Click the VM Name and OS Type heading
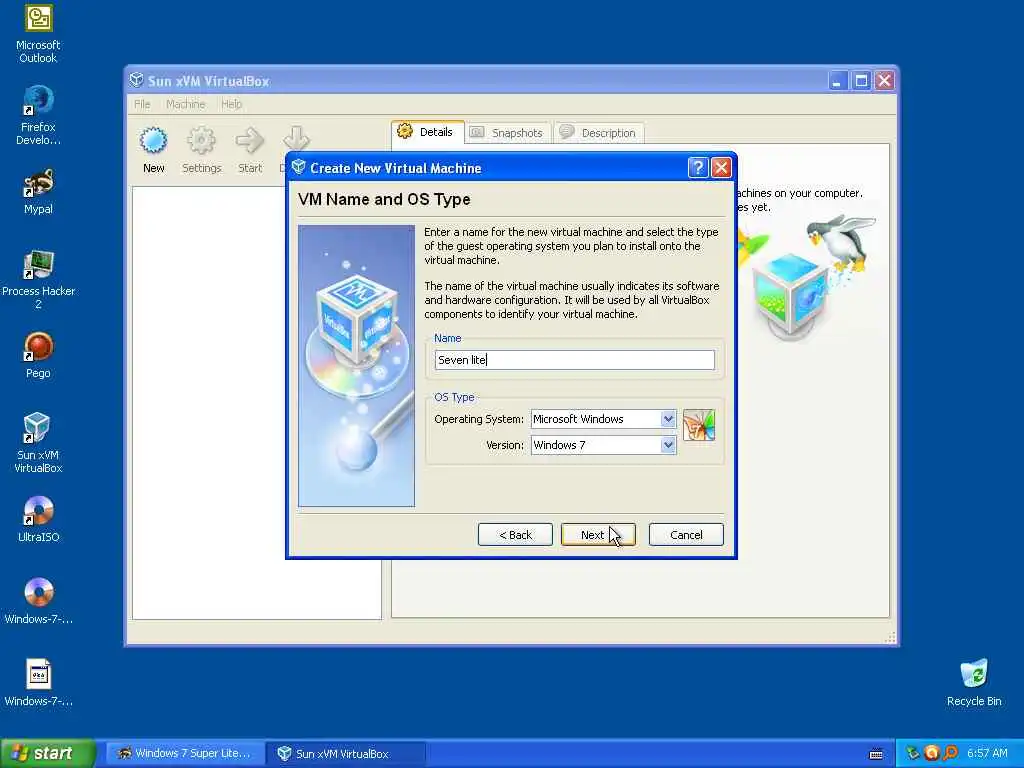The width and height of the screenshot is (1024, 768). [384, 199]
